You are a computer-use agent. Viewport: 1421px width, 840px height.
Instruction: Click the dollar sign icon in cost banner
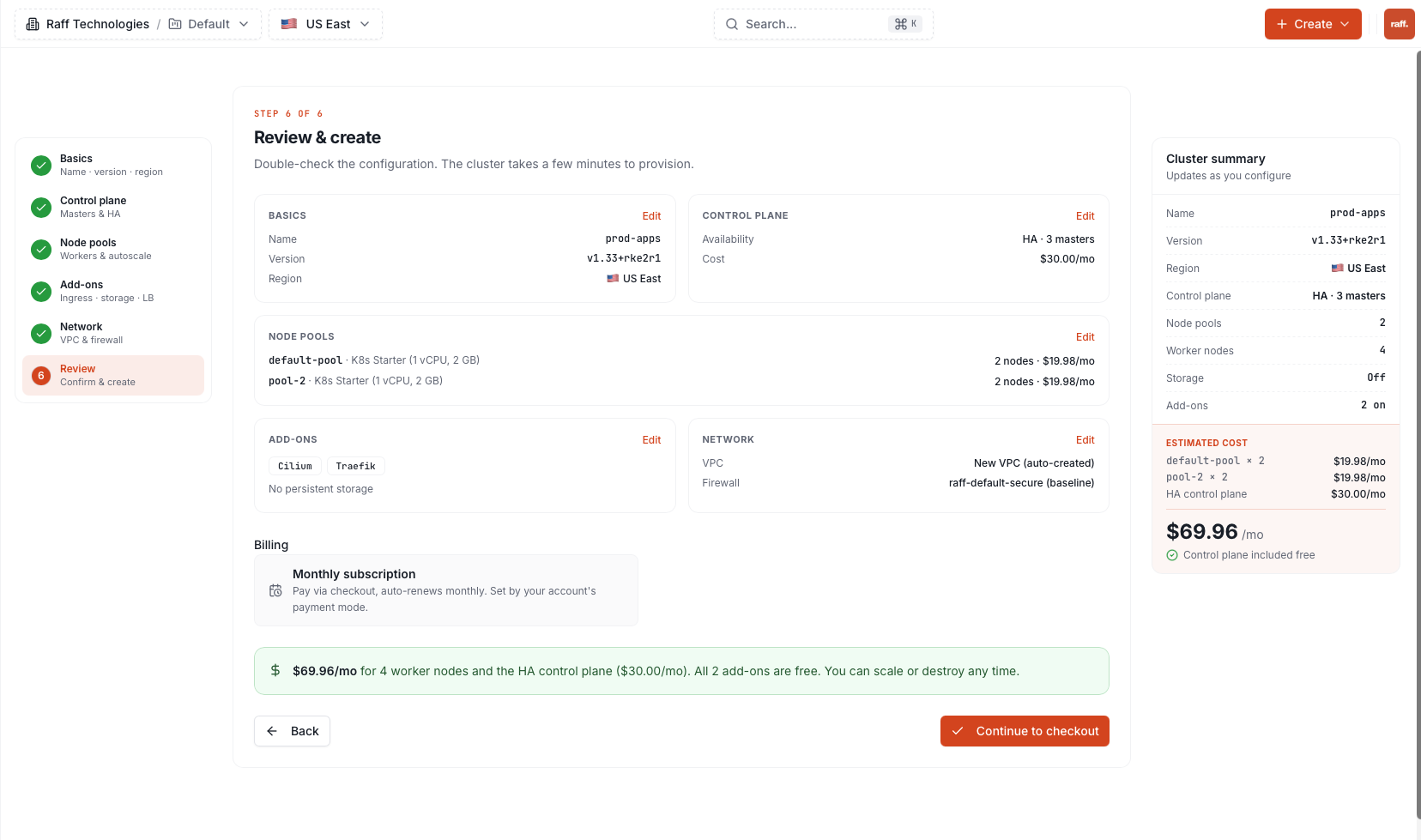coord(275,670)
